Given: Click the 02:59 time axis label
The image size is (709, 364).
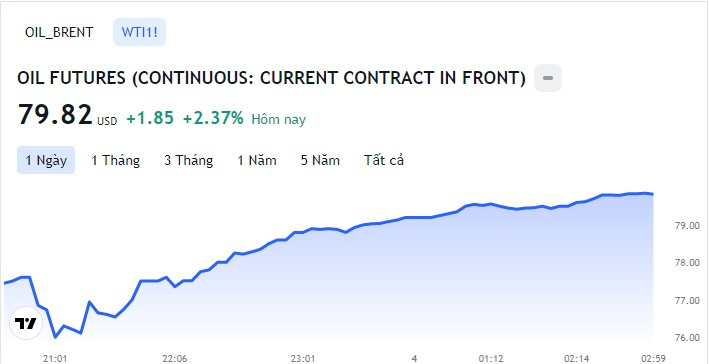Looking at the screenshot, I should tap(653, 359).
